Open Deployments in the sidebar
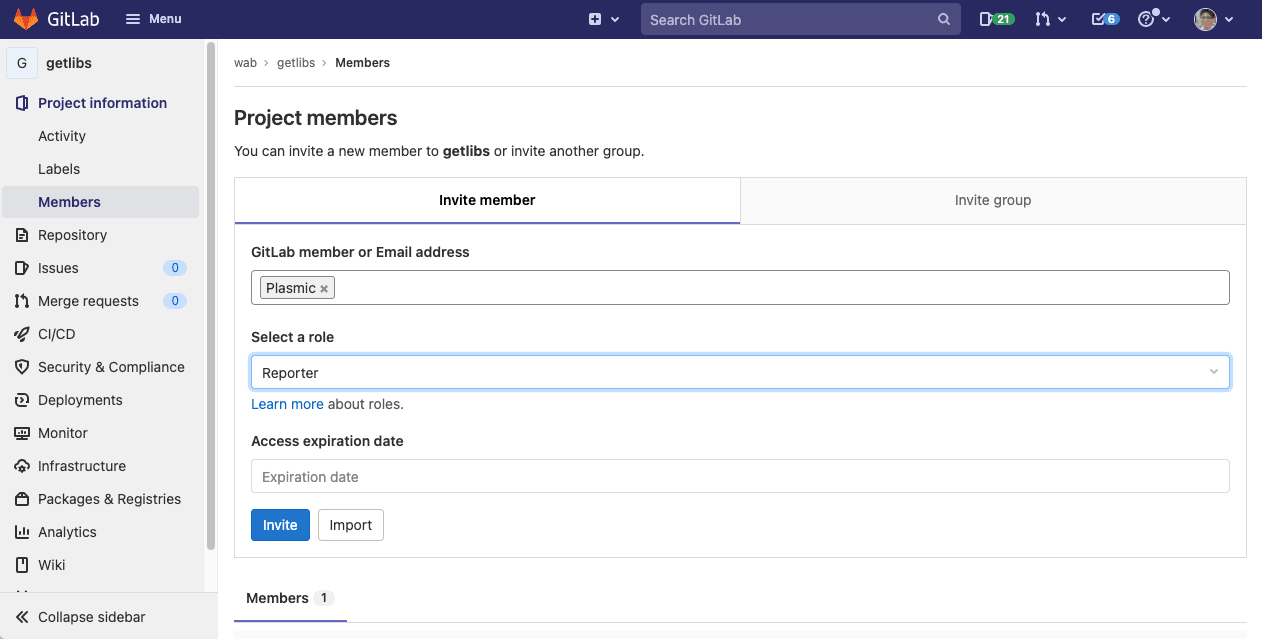Screen dimensions: 1262x639 (x=80, y=400)
